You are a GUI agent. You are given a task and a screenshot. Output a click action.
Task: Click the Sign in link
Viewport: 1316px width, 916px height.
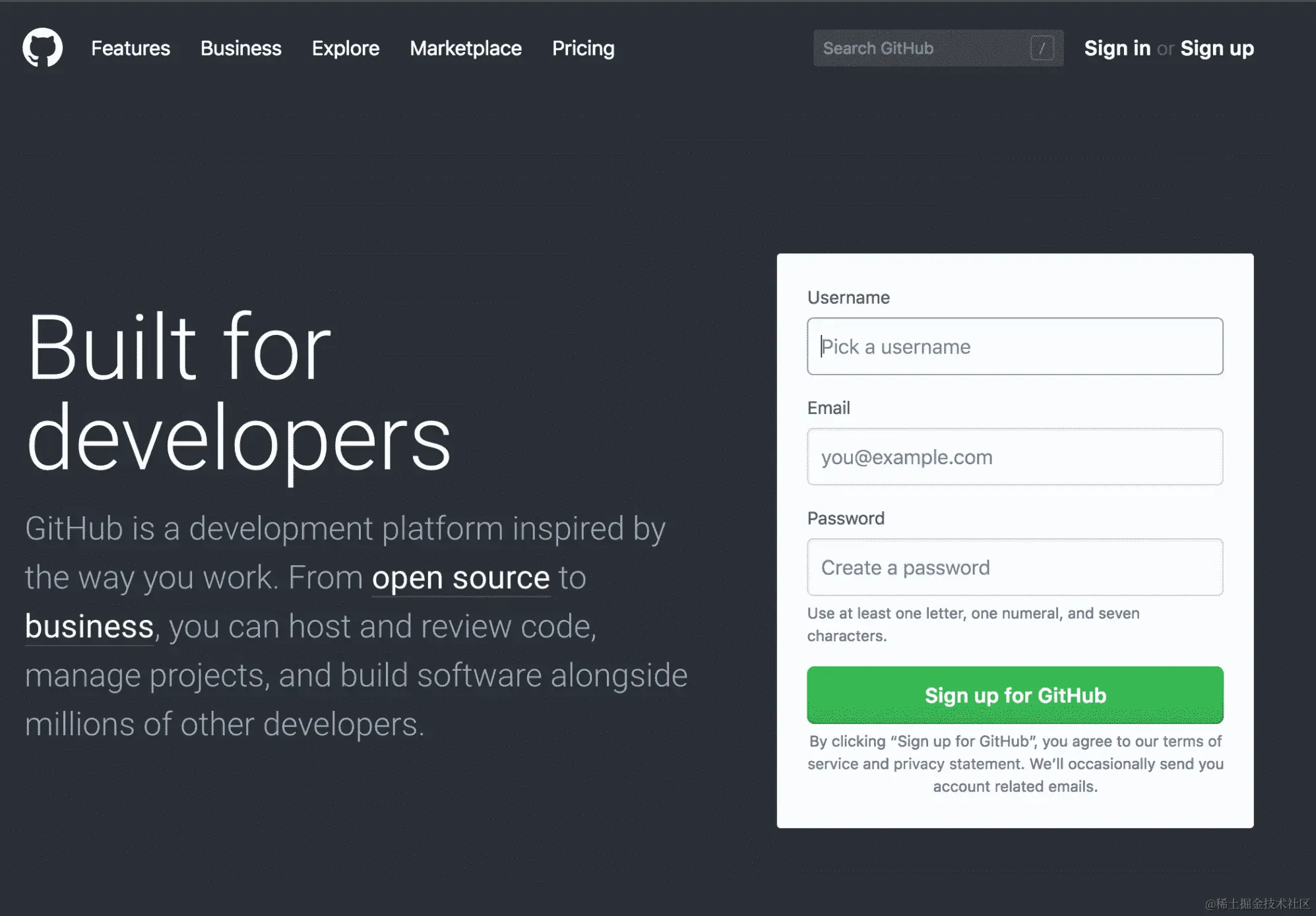(1117, 48)
